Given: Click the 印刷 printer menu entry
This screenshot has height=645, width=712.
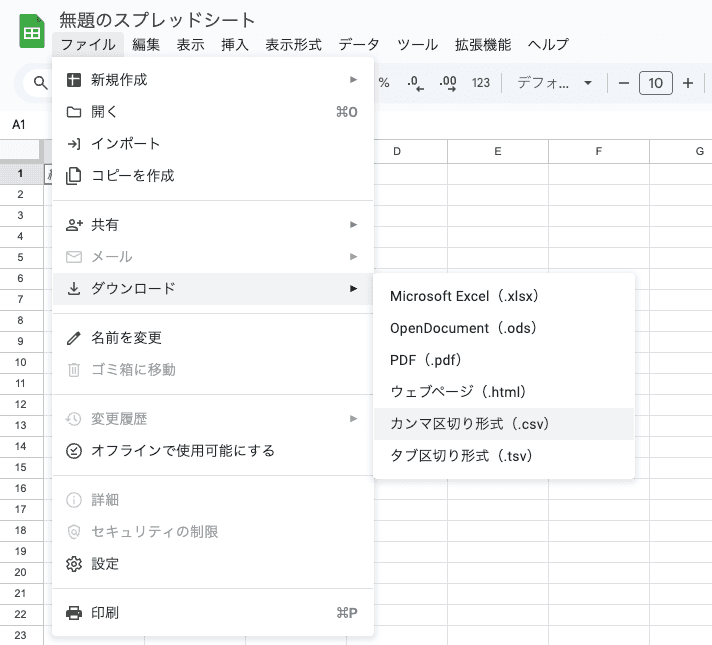Looking at the screenshot, I should [213, 613].
